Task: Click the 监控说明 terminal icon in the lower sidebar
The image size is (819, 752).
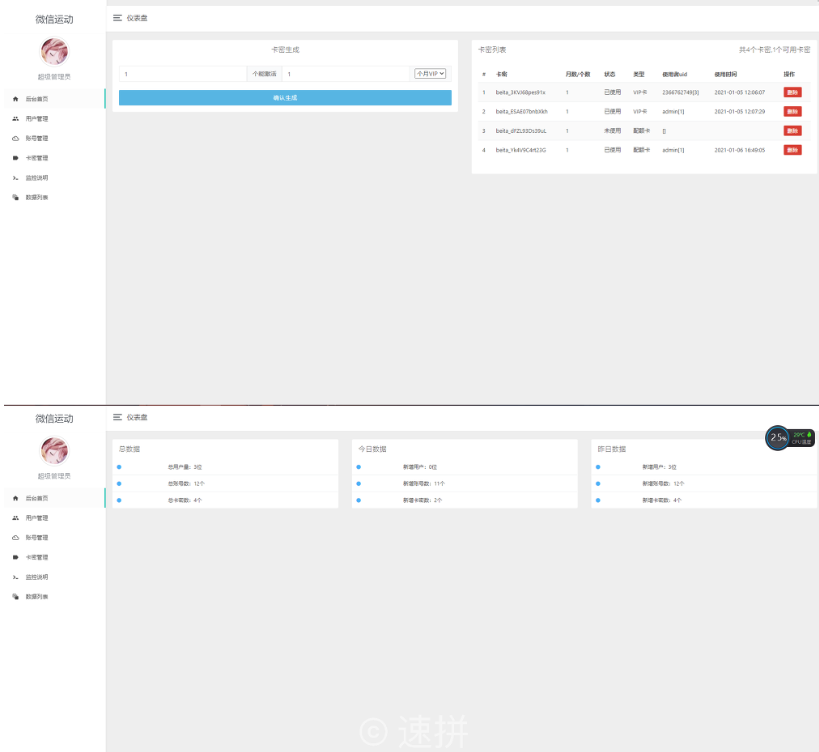Action: tap(15, 577)
